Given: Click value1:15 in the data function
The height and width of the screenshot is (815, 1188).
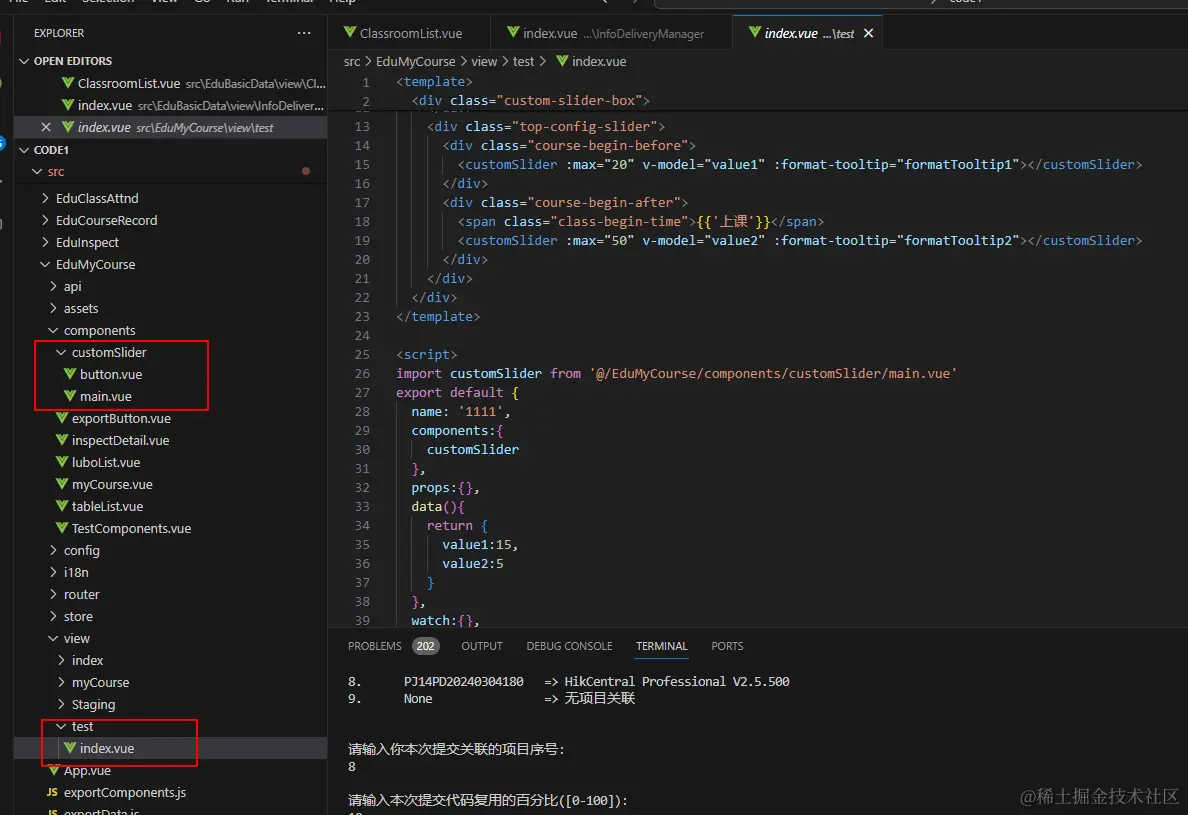Looking at the screenshot, I should tap(480, 545).
